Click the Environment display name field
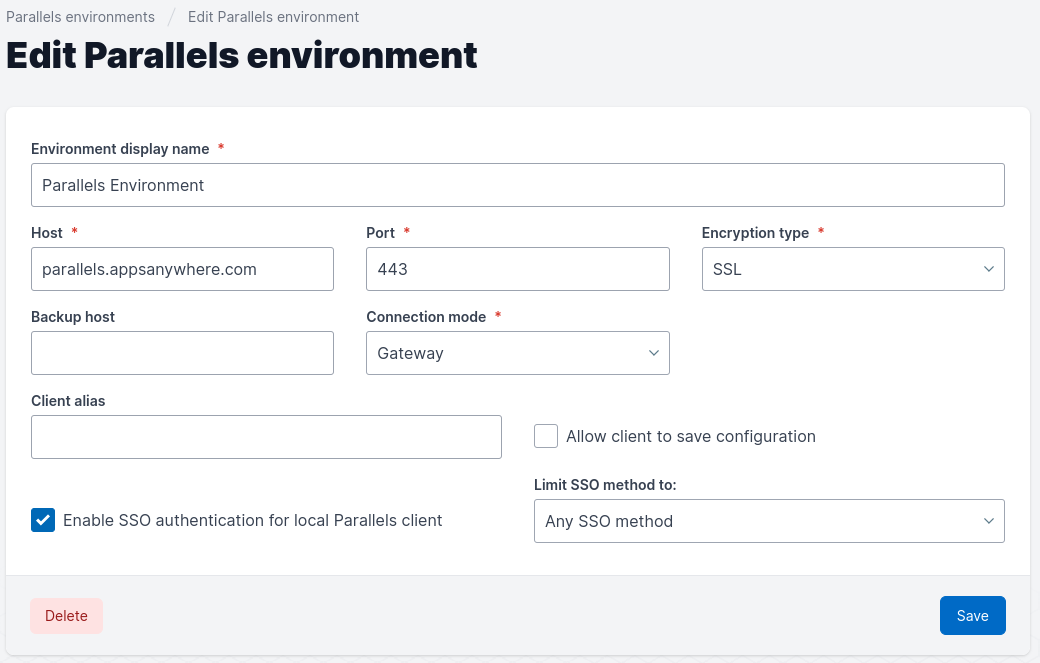The height and width of the screenshot is (663, 1040). point(517,185)
